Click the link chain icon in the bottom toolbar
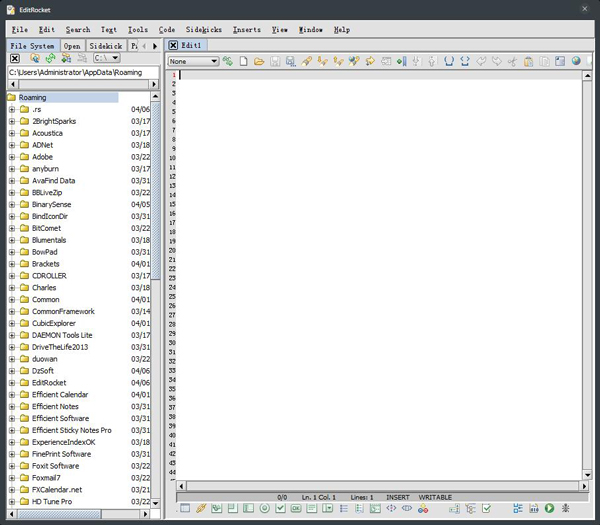Image resolution: width=600 pixels, height=525 pixels. (201, 508)
